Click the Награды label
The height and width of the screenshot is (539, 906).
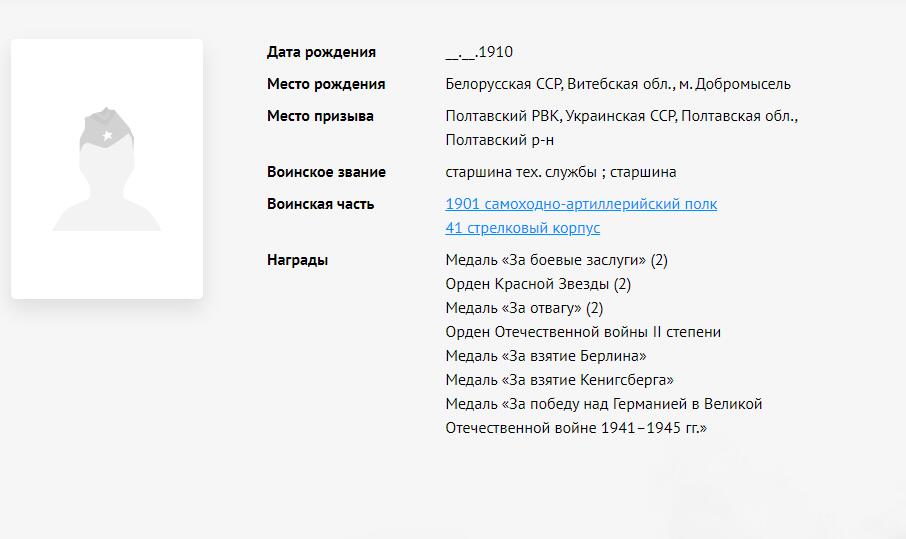pyautogui.click(x=297, y=260)
